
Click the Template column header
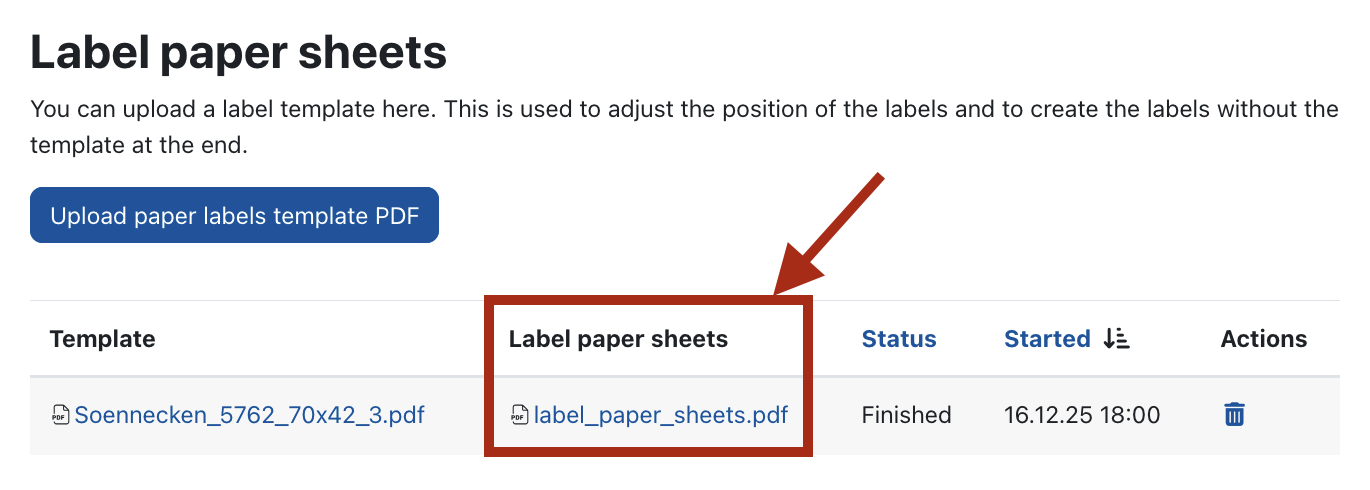click(x=102, y=339)
